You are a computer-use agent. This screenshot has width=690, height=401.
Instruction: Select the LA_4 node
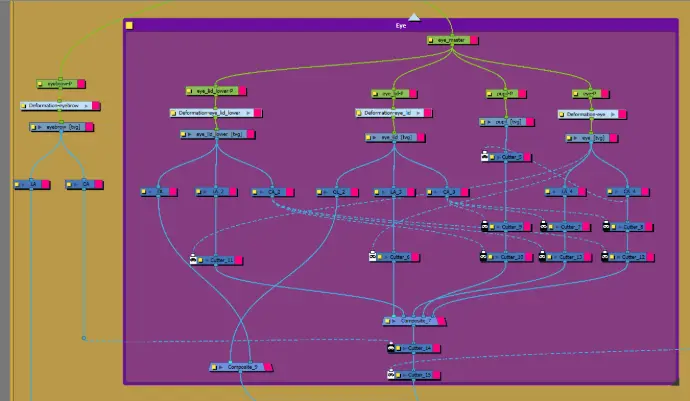565,191
